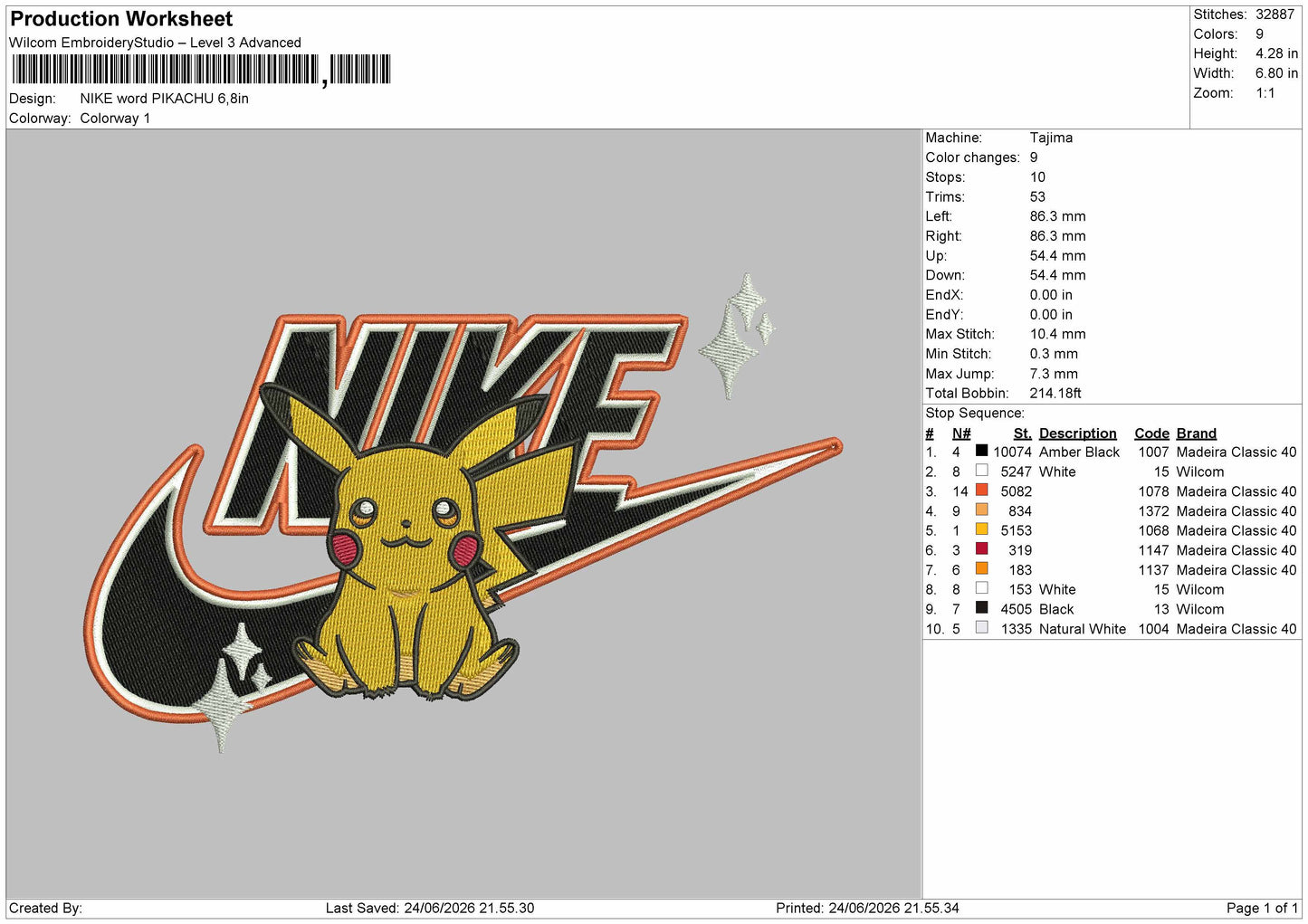Click the 'Code' column header

pos(1151,433)
